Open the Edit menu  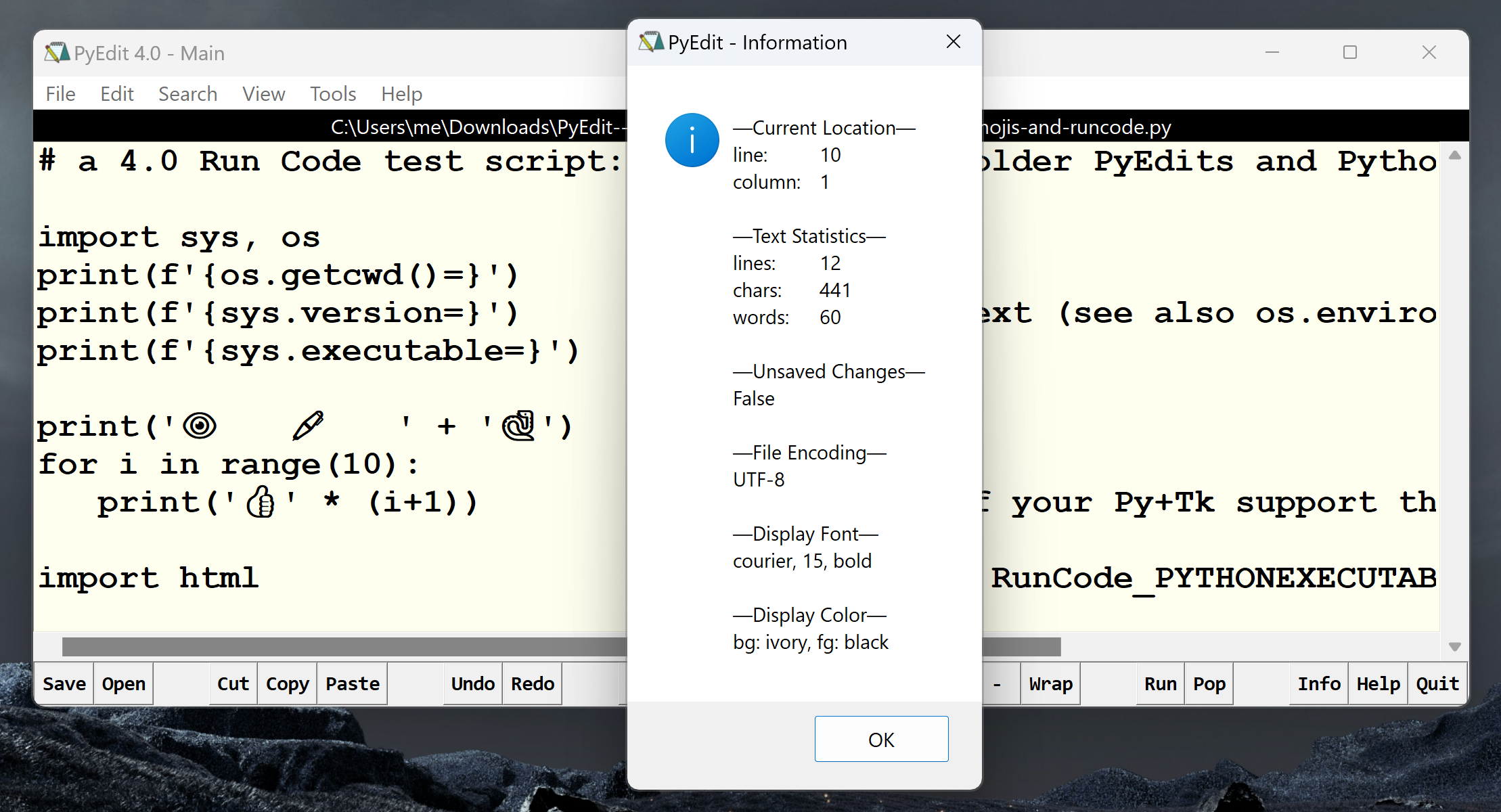117,93
